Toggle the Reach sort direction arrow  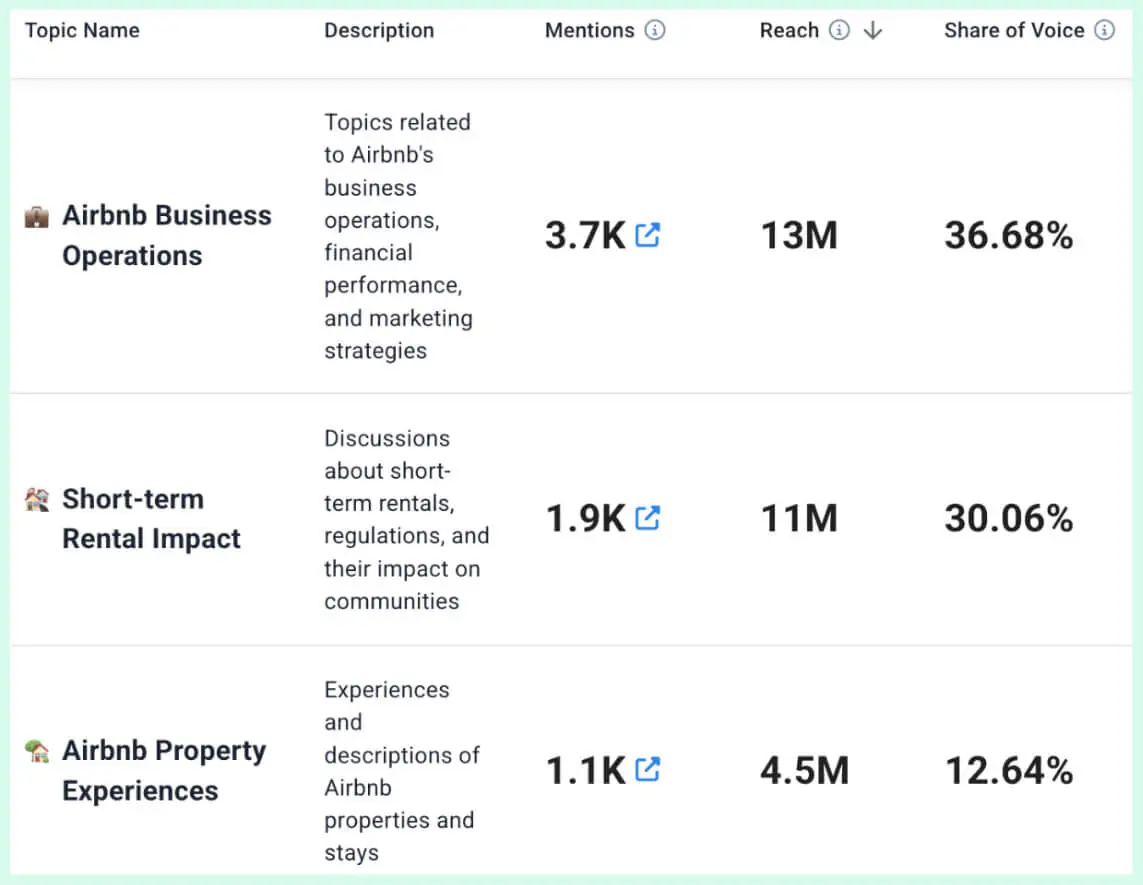coord(872,30)
